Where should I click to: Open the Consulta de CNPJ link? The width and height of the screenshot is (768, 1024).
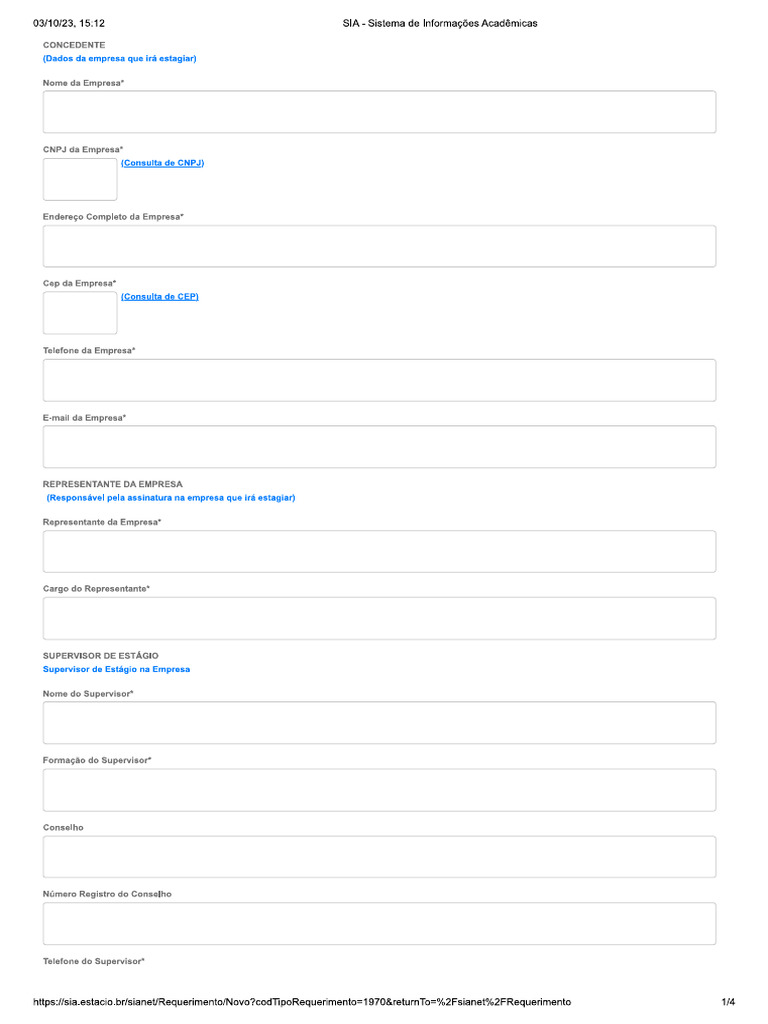click(163, 163)
